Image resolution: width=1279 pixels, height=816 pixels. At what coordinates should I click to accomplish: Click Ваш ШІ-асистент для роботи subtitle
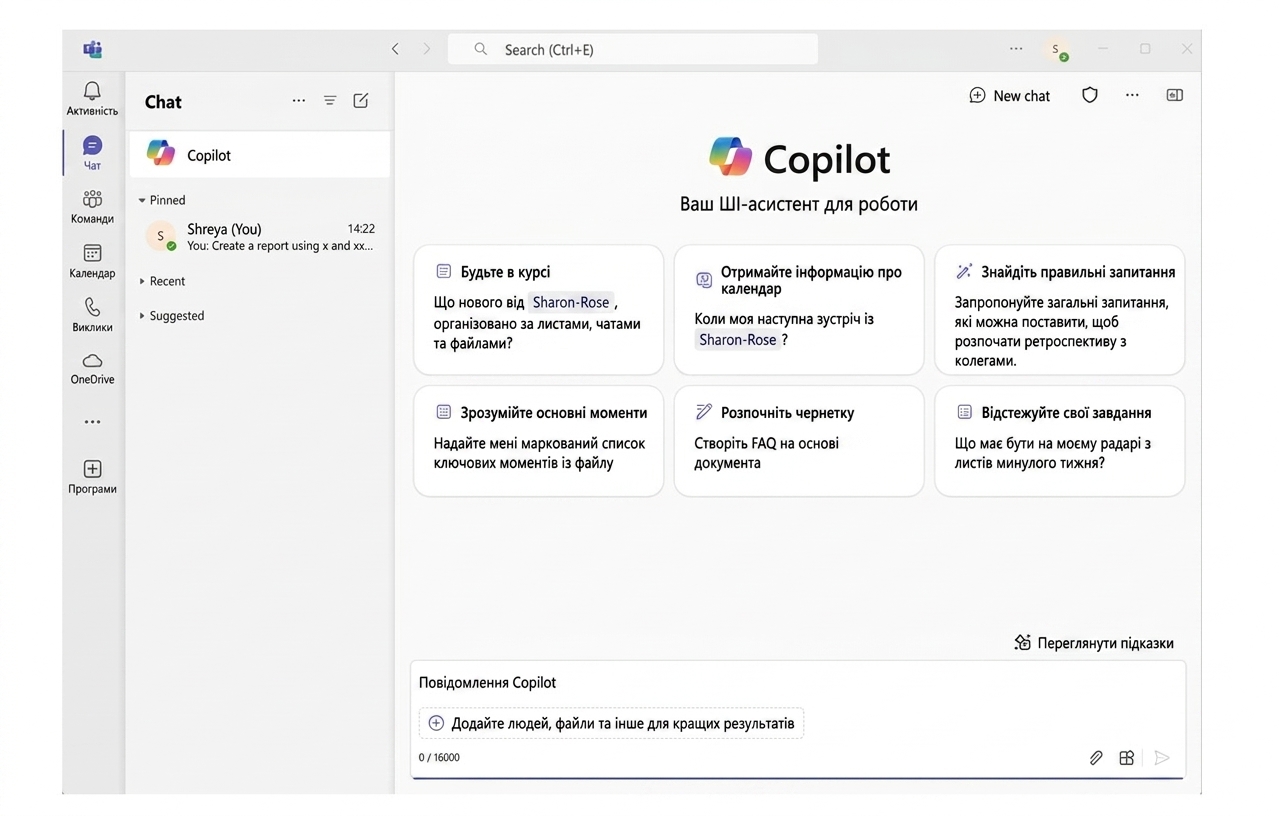click(798, 204)
